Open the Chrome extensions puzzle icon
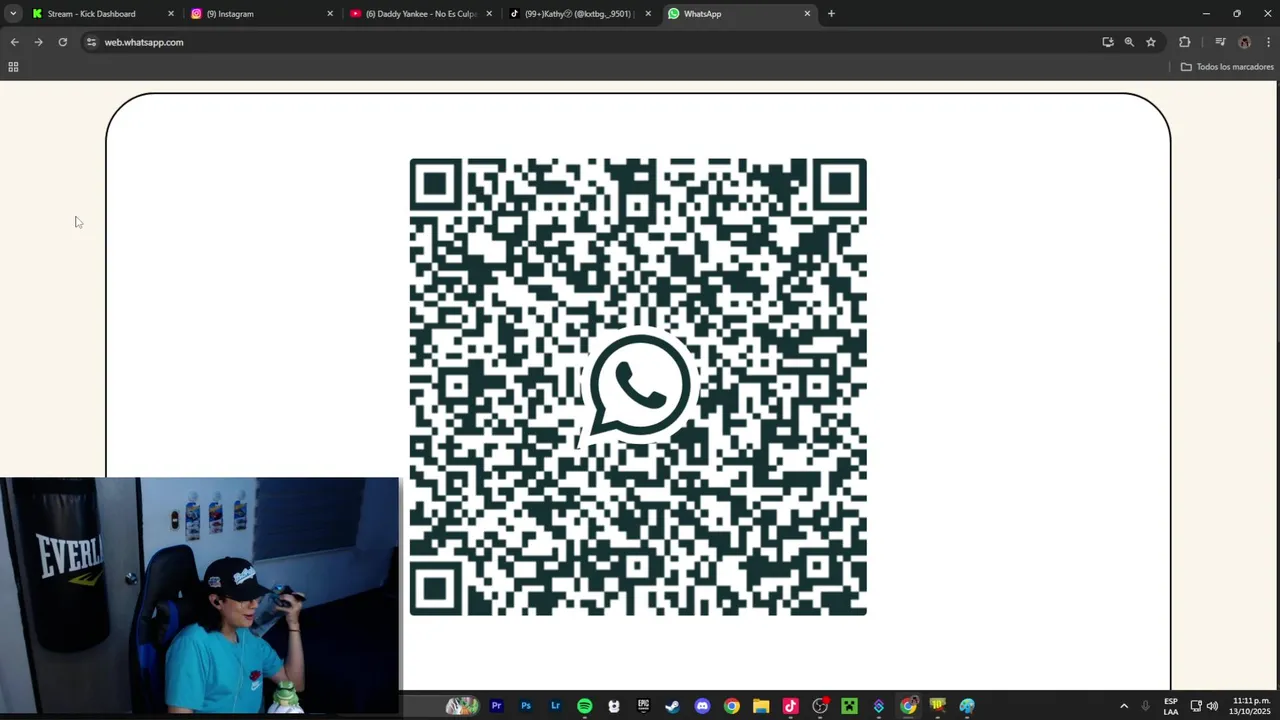 1185,42
